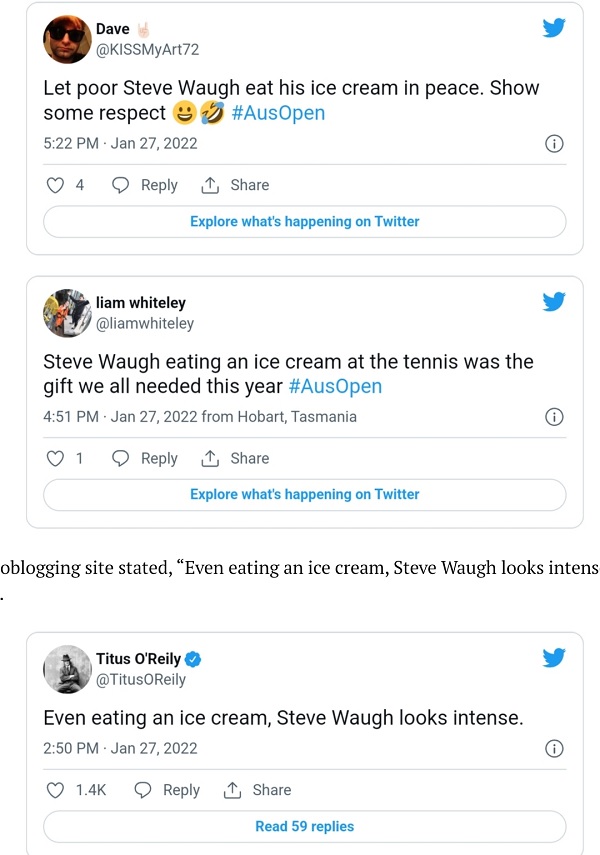The height and width of the screenshot is (855, 600).
Task: Open Read 59 replies button
Action: 305,827
